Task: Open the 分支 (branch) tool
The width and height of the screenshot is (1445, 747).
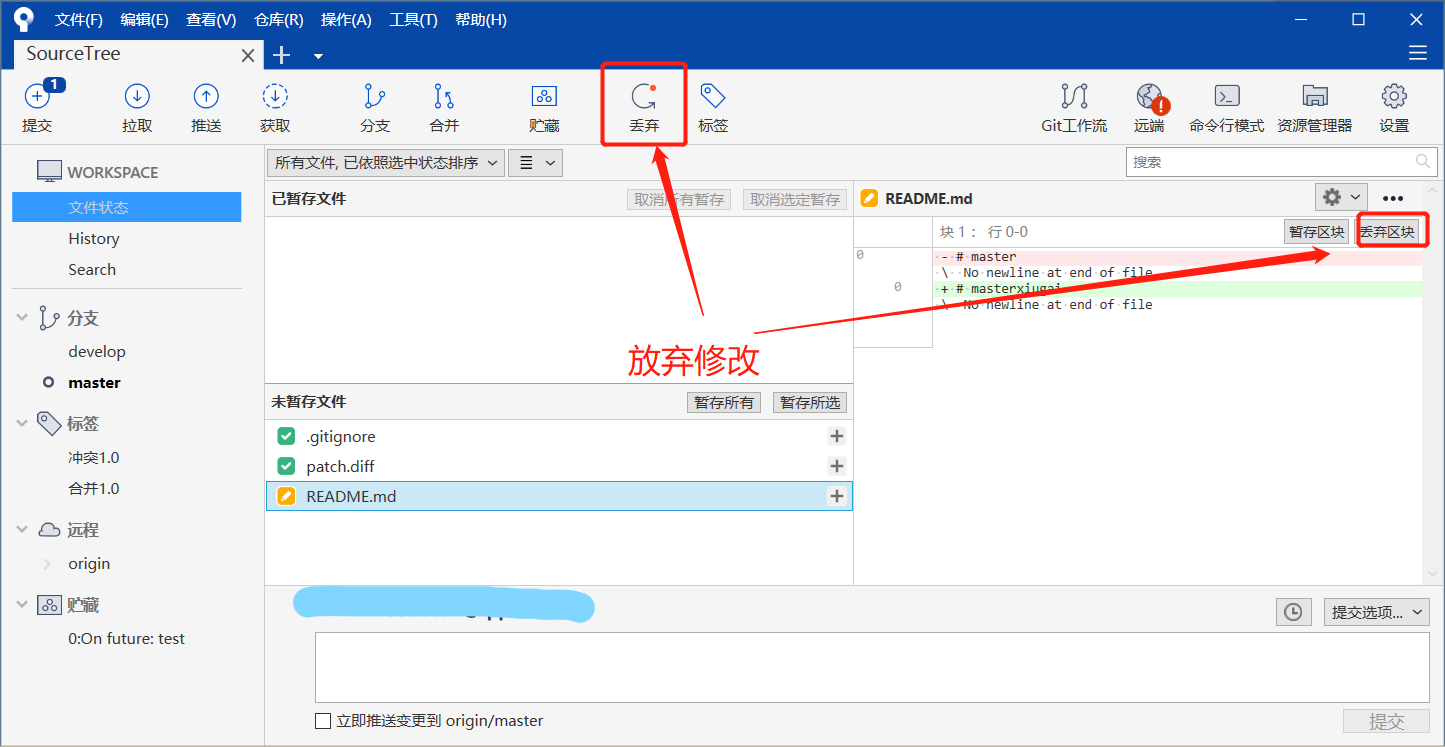Action: click(x=375, y=107)
